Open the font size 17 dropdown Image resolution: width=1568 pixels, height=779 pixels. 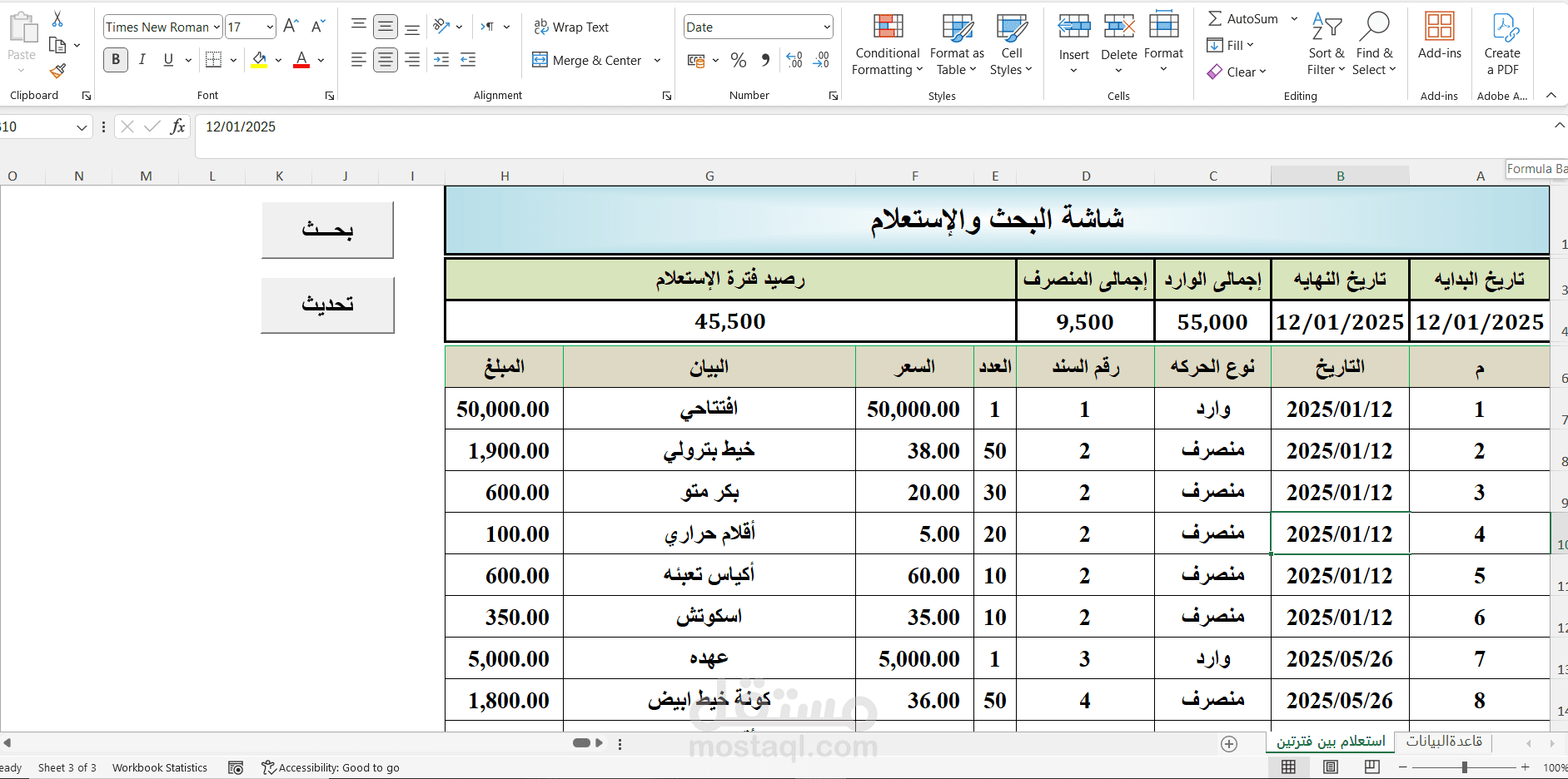(270, 27)
